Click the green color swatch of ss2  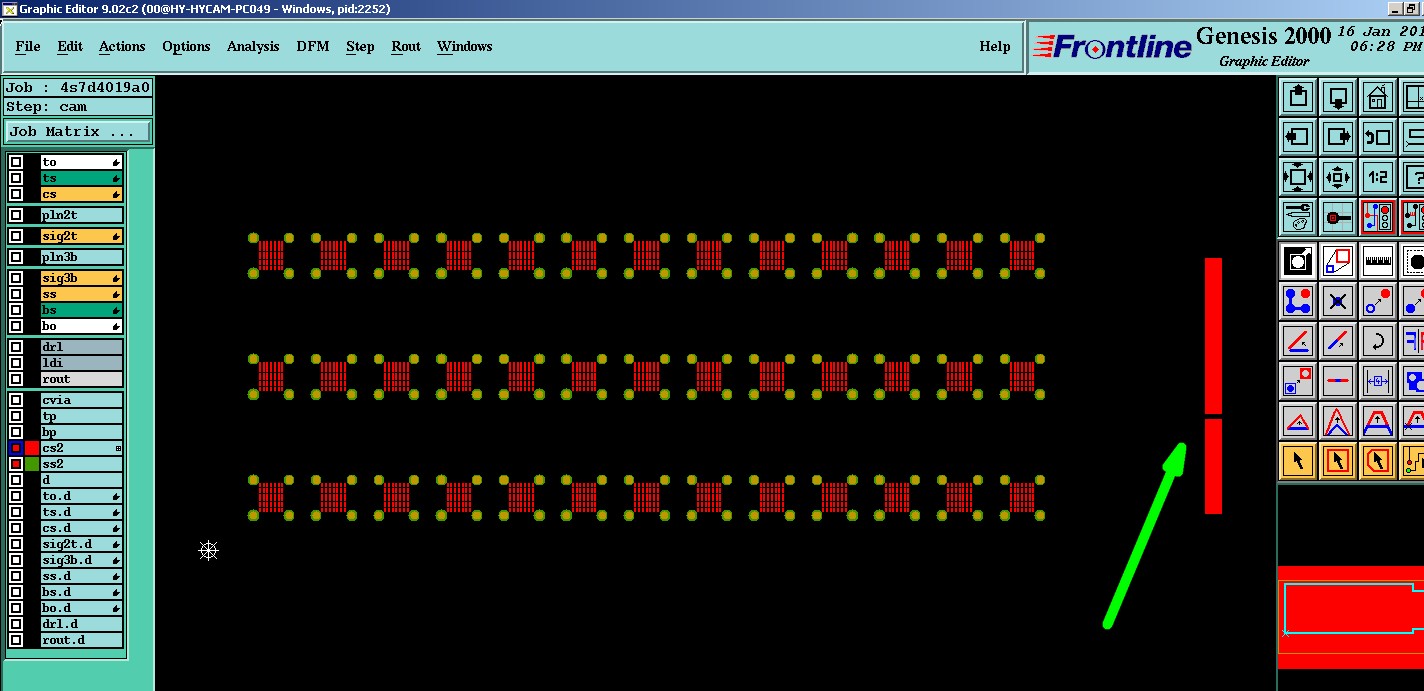click(x=32, y=464)
